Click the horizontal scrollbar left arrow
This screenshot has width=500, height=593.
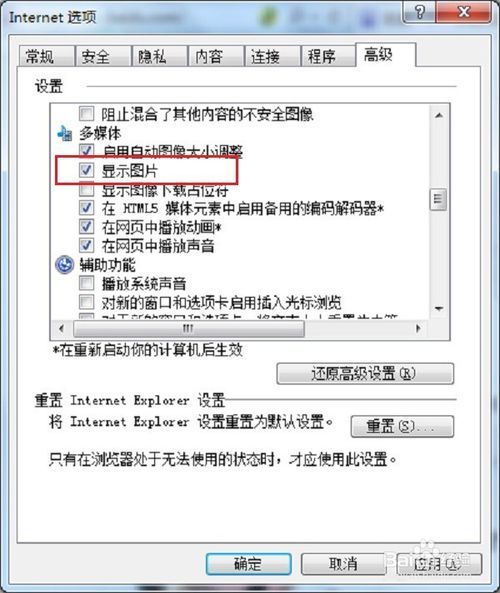(62, 328)
